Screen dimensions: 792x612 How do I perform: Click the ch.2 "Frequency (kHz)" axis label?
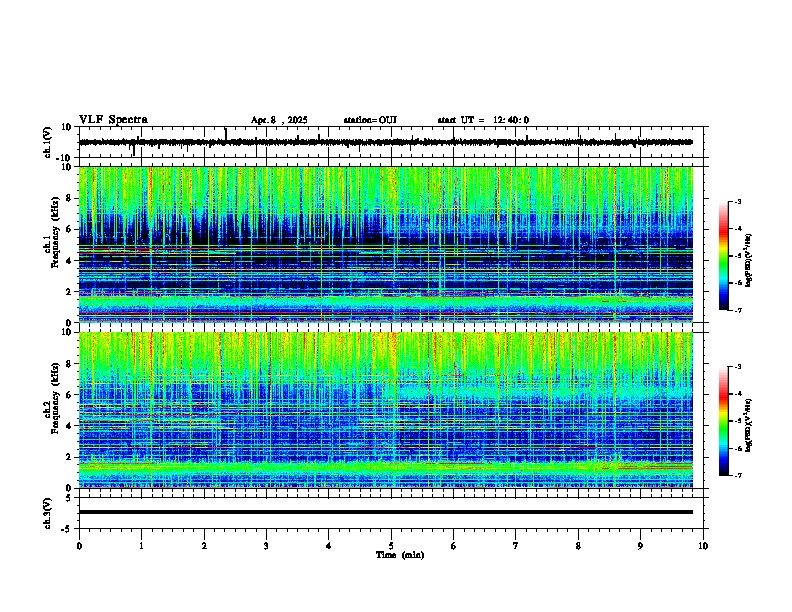pos(55,398)
